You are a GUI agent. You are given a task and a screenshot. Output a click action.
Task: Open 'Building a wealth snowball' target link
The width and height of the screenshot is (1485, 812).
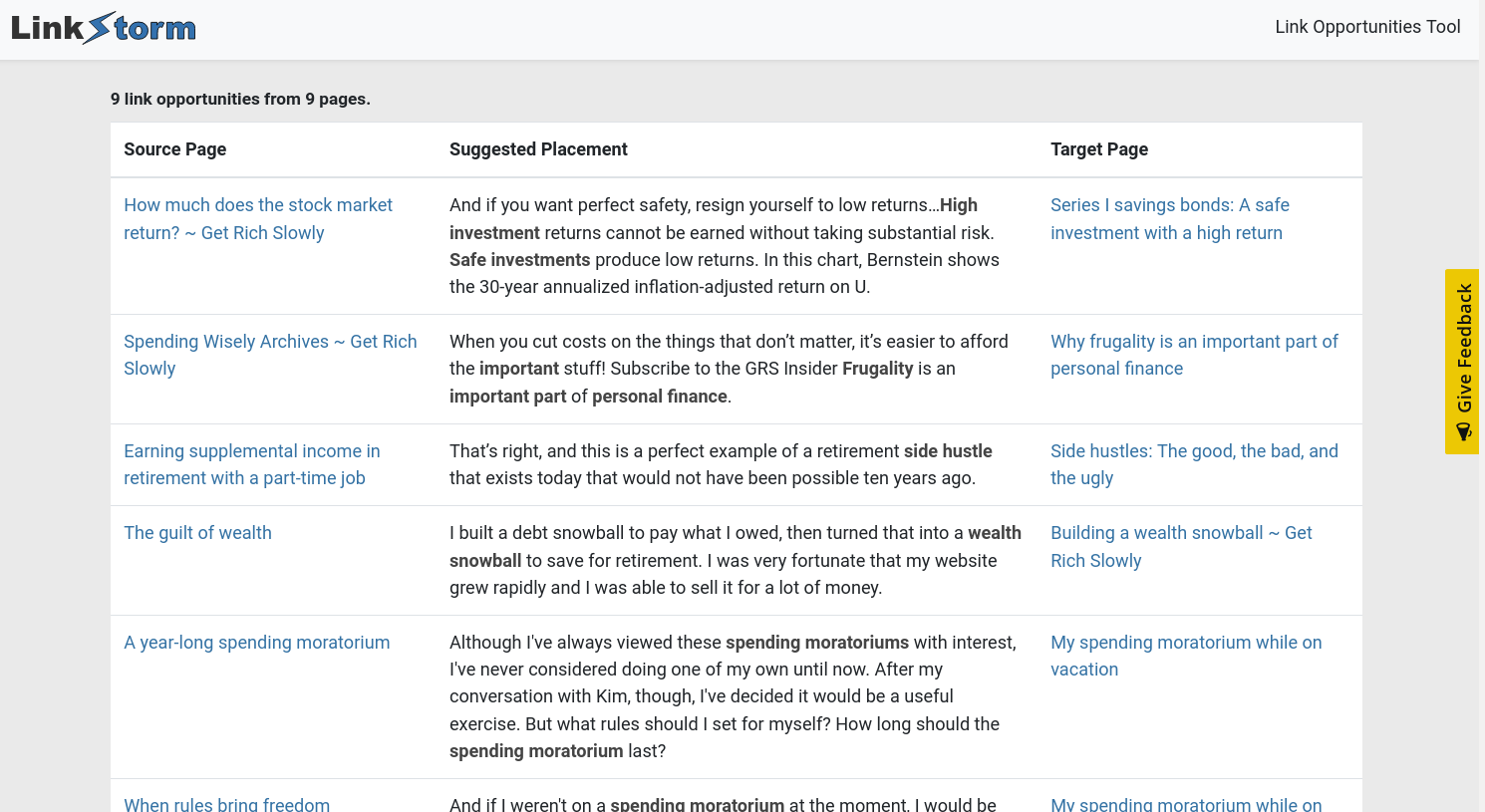(1180, 547)
